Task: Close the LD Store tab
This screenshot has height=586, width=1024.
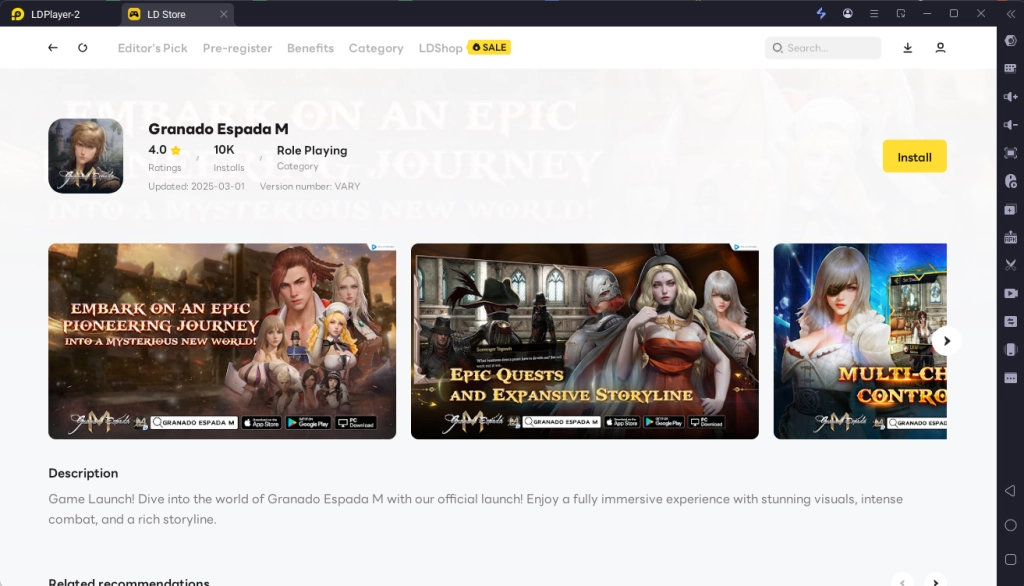Action: (x=223, y=14)
